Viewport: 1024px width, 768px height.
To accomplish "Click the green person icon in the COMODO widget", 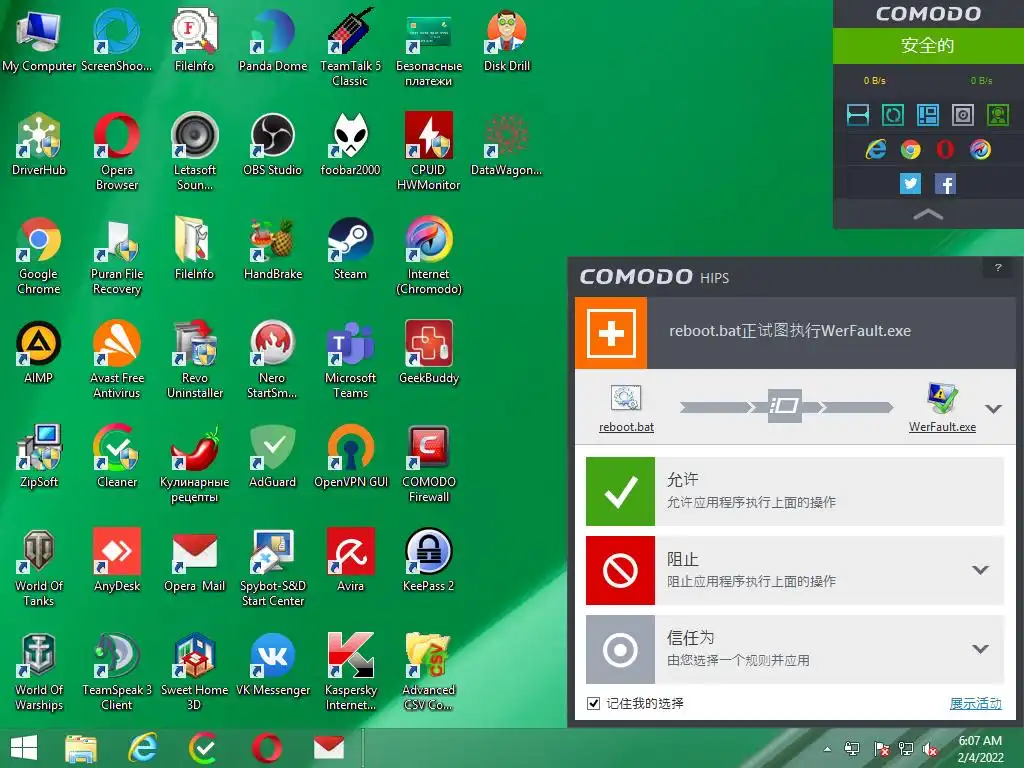I will click(998, 115).
